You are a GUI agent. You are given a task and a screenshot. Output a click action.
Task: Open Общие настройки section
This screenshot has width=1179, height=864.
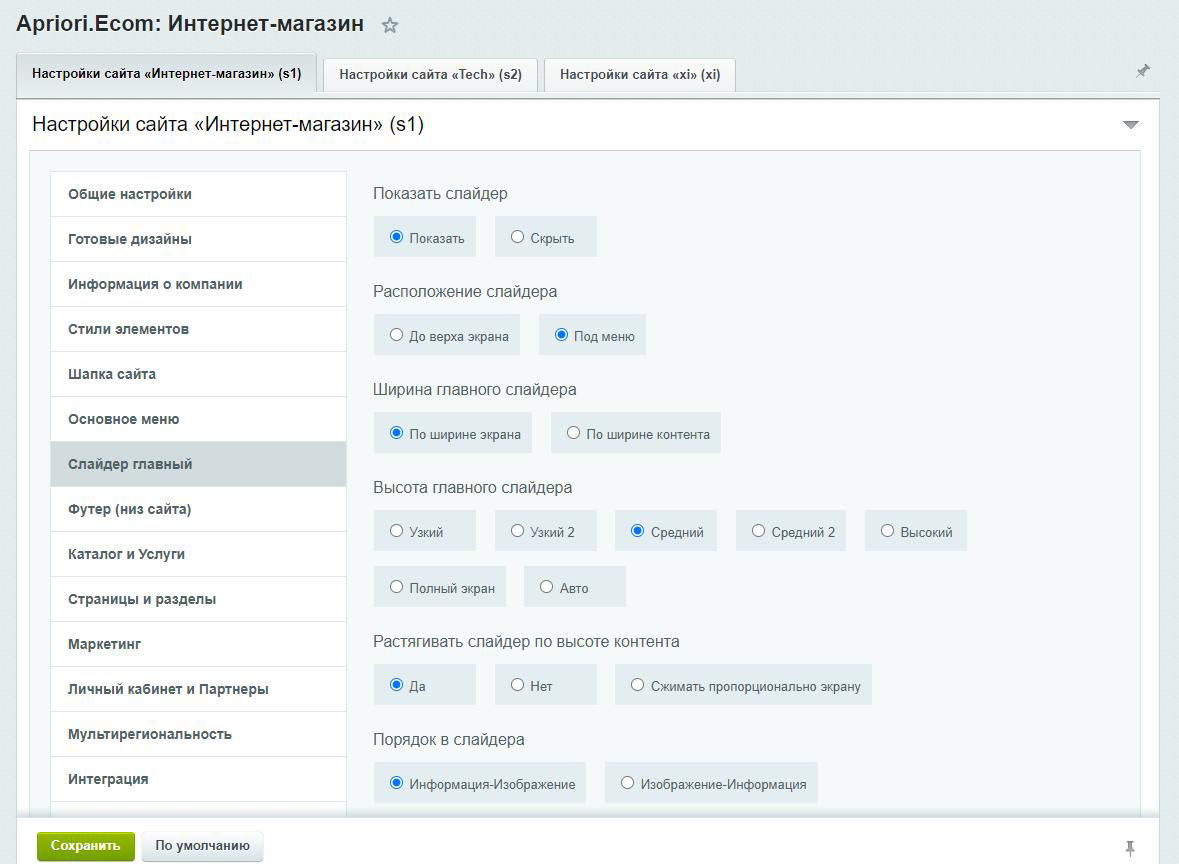(199, 194)
